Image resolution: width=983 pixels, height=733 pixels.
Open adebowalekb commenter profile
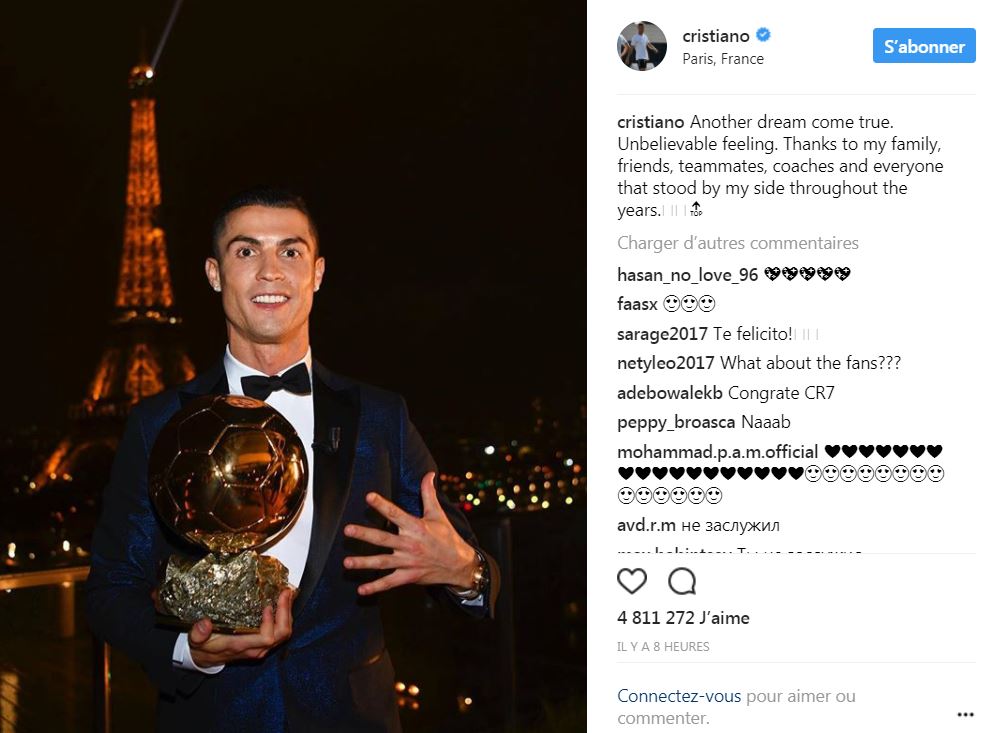point(670,393)
